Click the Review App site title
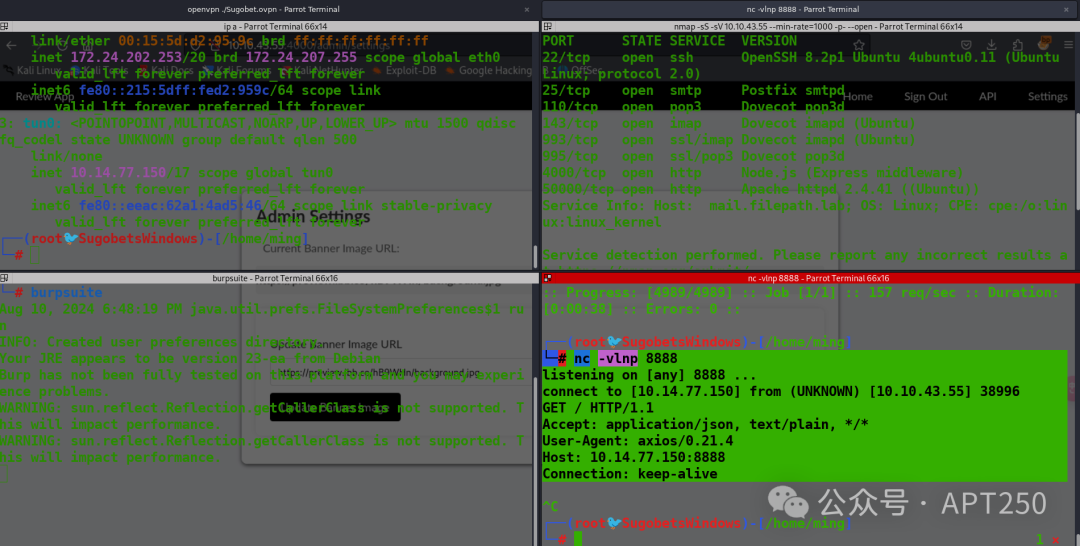Viewport: 1080px width, 546px height. [45, 97]
